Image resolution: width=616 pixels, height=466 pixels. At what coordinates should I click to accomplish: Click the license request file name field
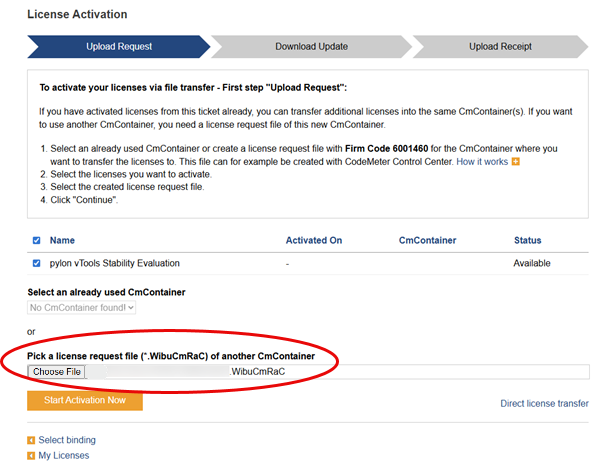click(337, 372)
